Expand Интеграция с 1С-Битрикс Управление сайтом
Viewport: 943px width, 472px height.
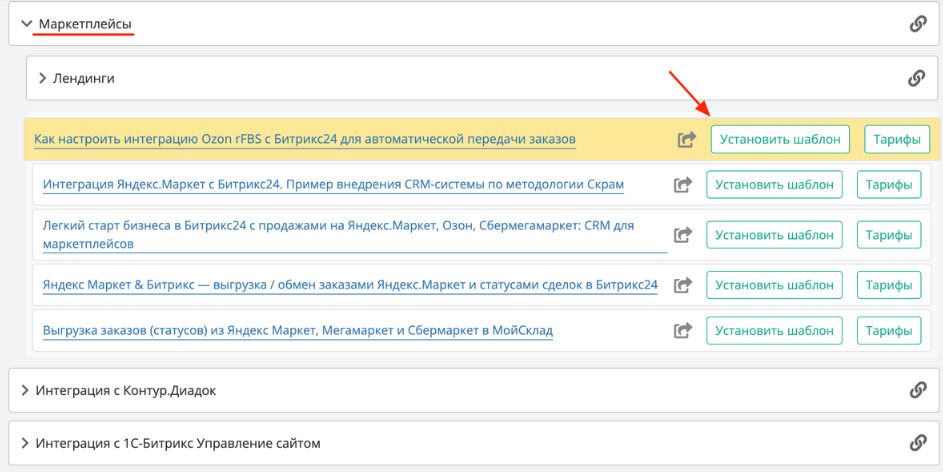coord(25,442)
